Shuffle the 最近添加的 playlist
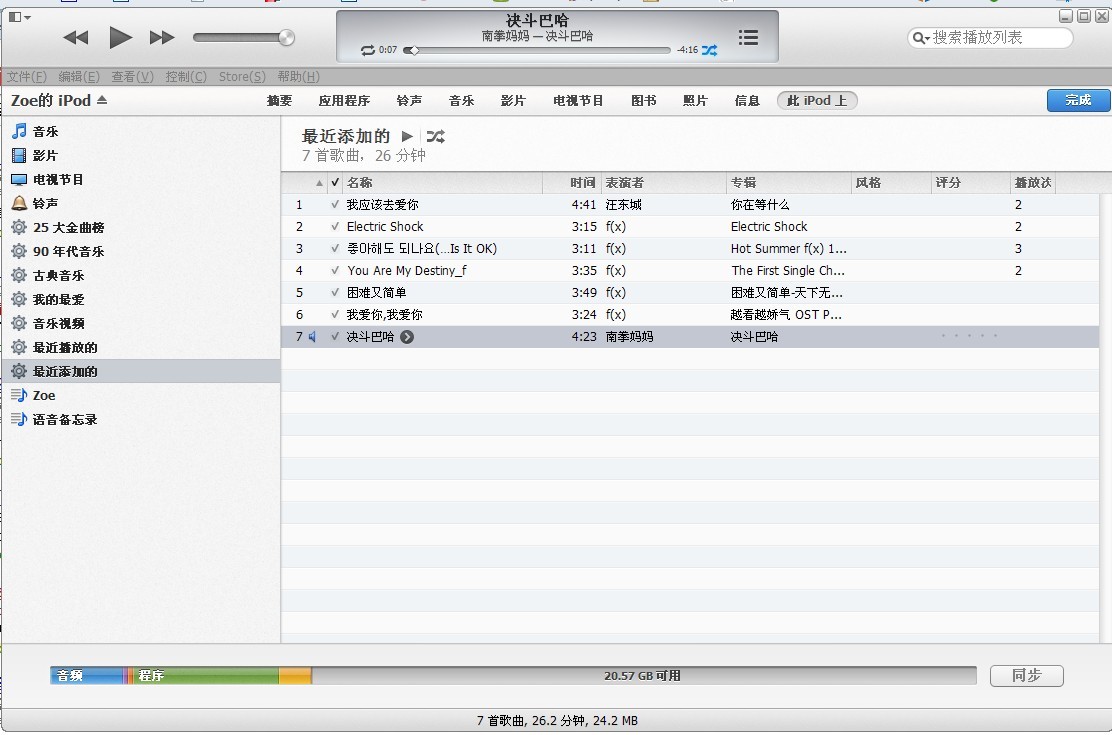1112x735 pixels. (435, 136)
